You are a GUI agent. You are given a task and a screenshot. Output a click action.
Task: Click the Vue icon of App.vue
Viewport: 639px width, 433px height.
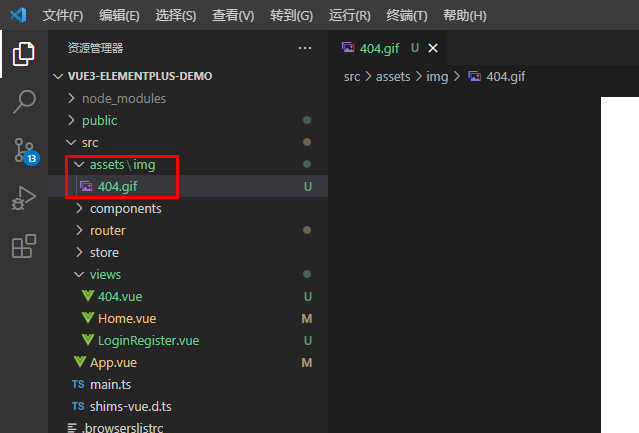[x=80, y=362]
